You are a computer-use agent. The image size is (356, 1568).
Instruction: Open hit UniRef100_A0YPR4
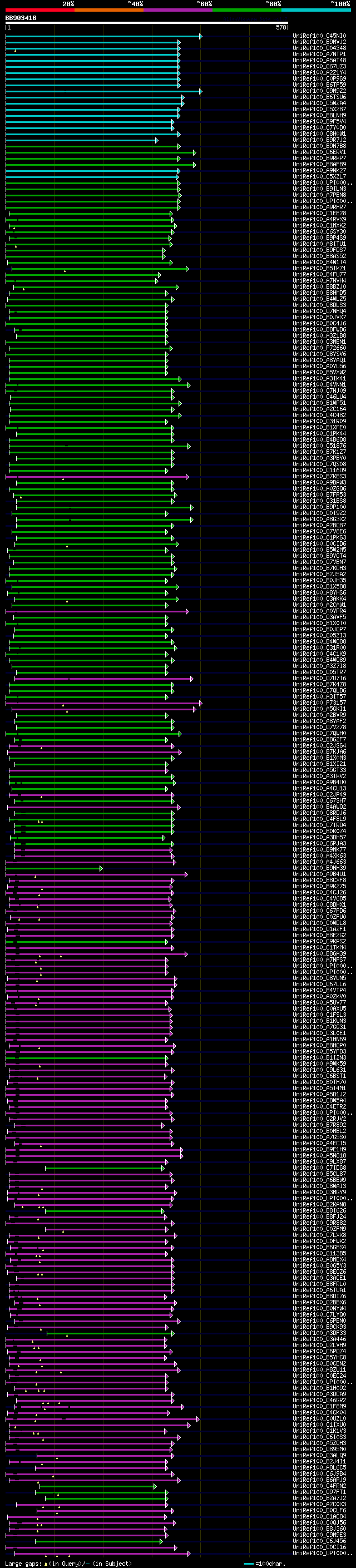click(319, 611)
